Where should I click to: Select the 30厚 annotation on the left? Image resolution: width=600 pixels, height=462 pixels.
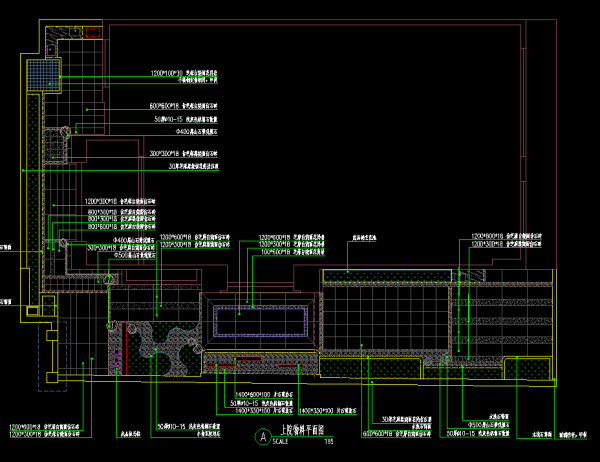tap(192, 166)
